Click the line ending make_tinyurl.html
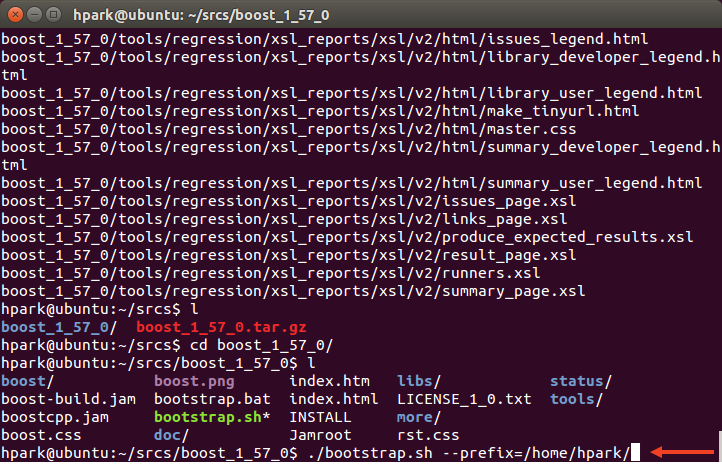 [x=320, y=111]
